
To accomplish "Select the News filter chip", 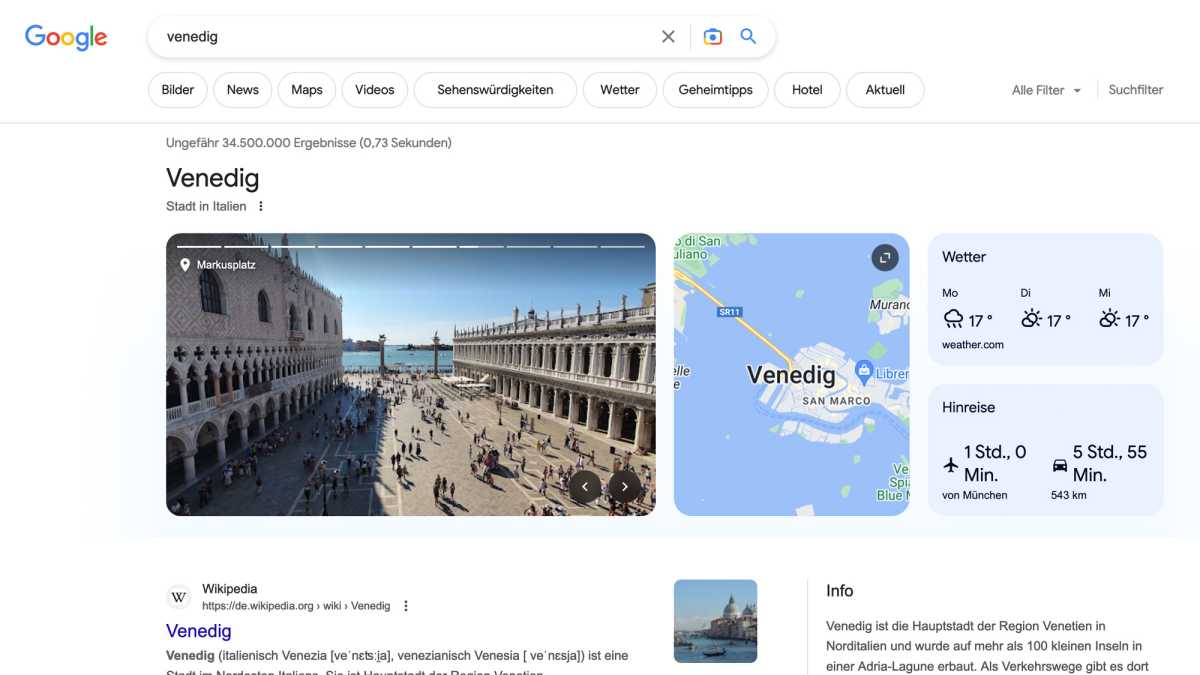I will tap(243, 90).
